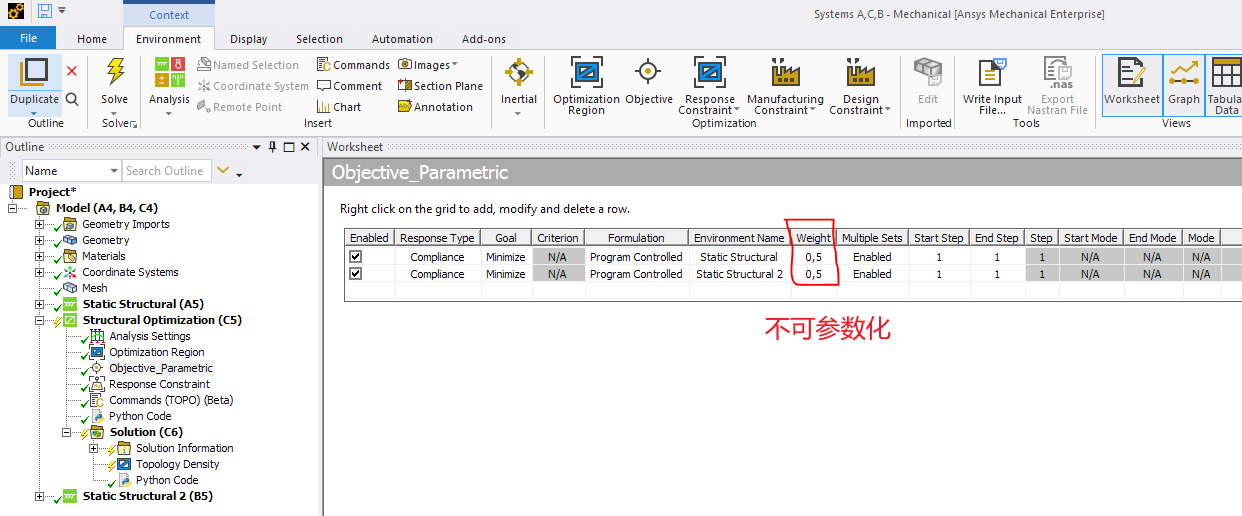Collapse the Solution (C6) node
Viewport: 1242px width, 516px height.
[x=67, y=432]
